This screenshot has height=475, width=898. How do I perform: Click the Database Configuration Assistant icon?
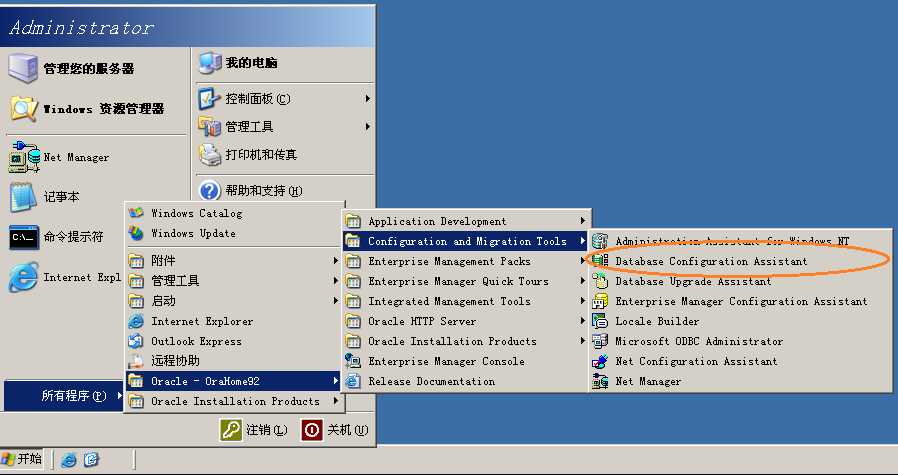[x=600, y=261]
